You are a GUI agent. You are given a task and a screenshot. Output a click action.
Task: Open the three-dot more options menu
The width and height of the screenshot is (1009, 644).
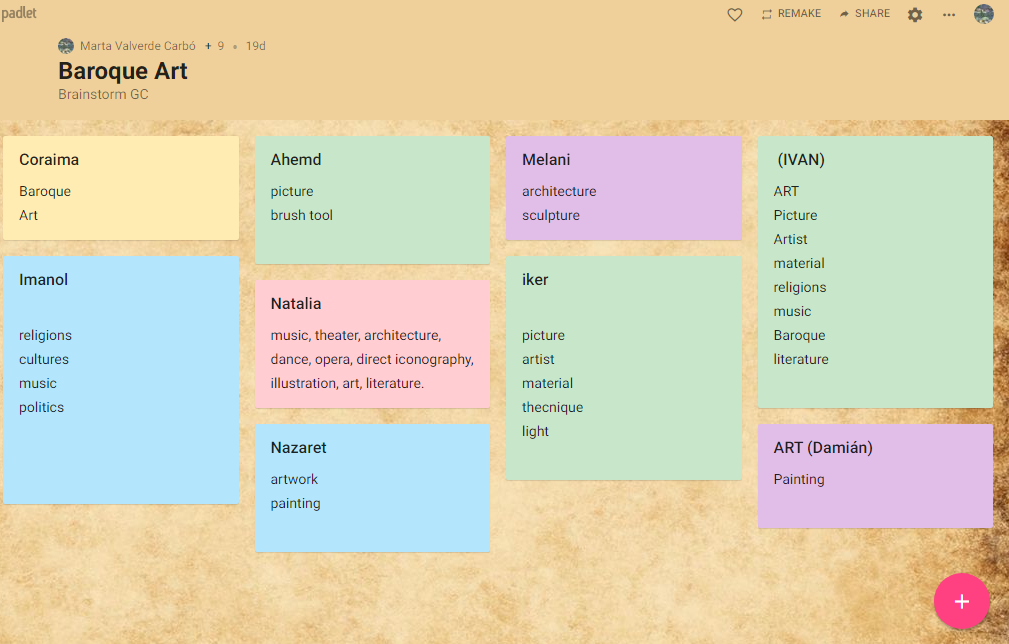click(949, 14)
